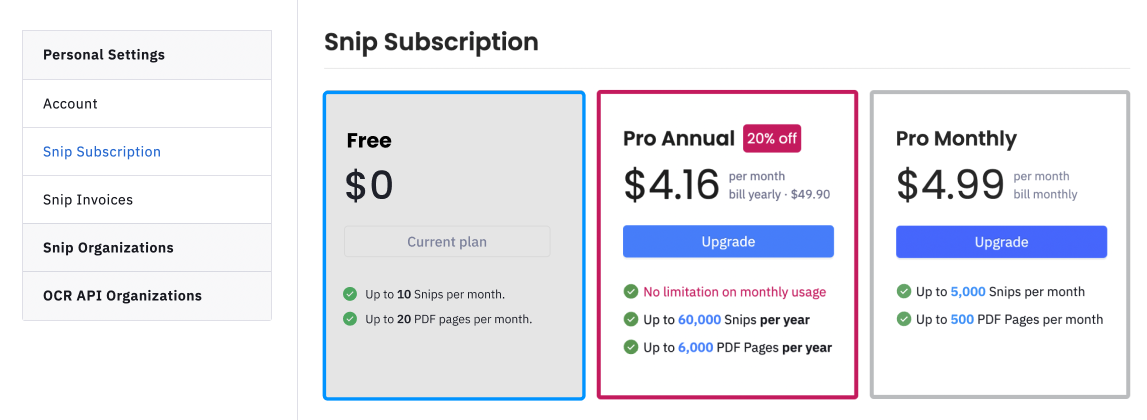The image size is (1147, 420).
Task: Go to Snip Organizations section
Action: point(147,247)
